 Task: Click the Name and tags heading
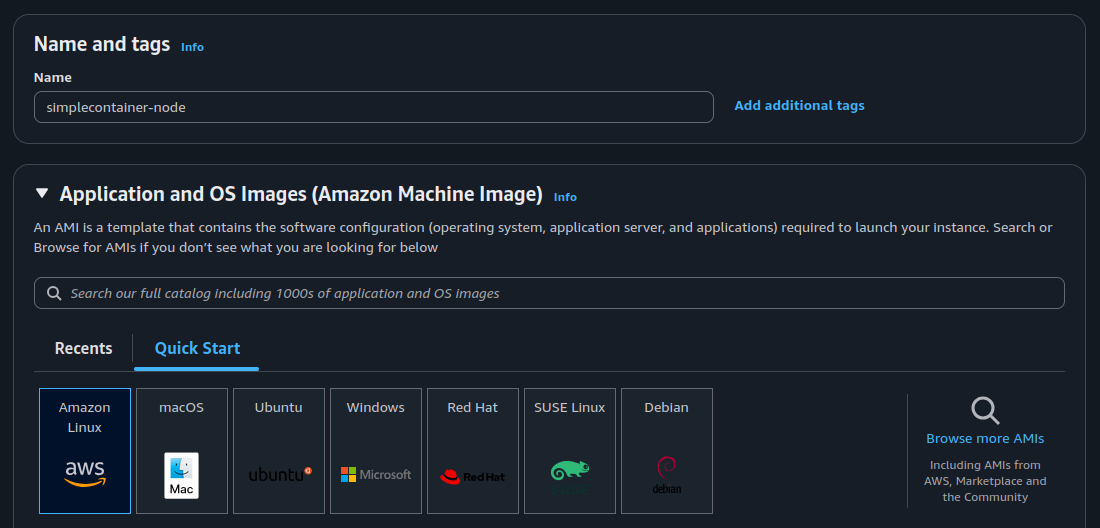point(102,44)
